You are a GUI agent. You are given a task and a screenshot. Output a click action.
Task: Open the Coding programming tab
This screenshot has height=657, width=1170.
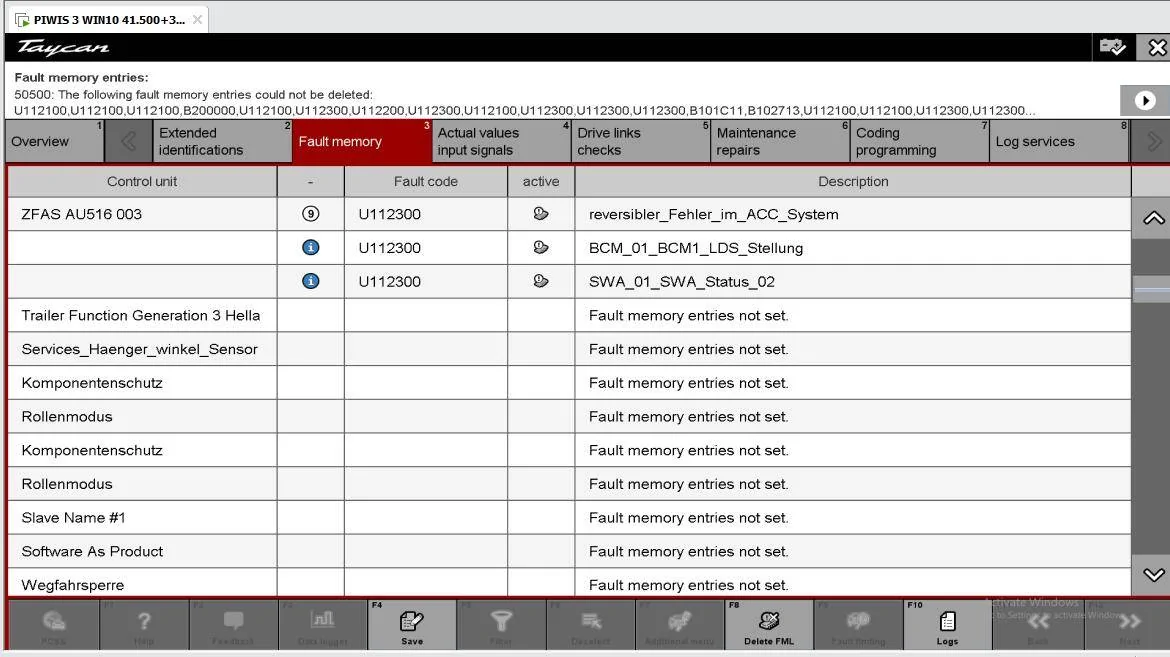point(920,141)
